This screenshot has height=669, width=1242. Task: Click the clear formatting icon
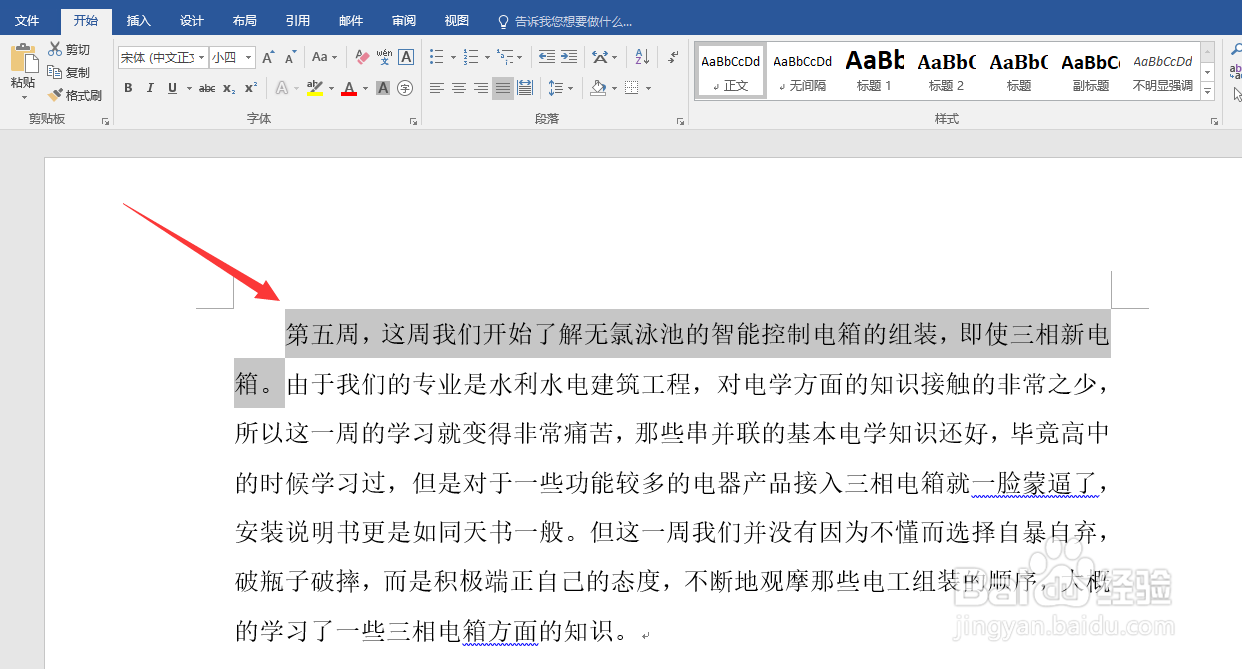(360, 57)
